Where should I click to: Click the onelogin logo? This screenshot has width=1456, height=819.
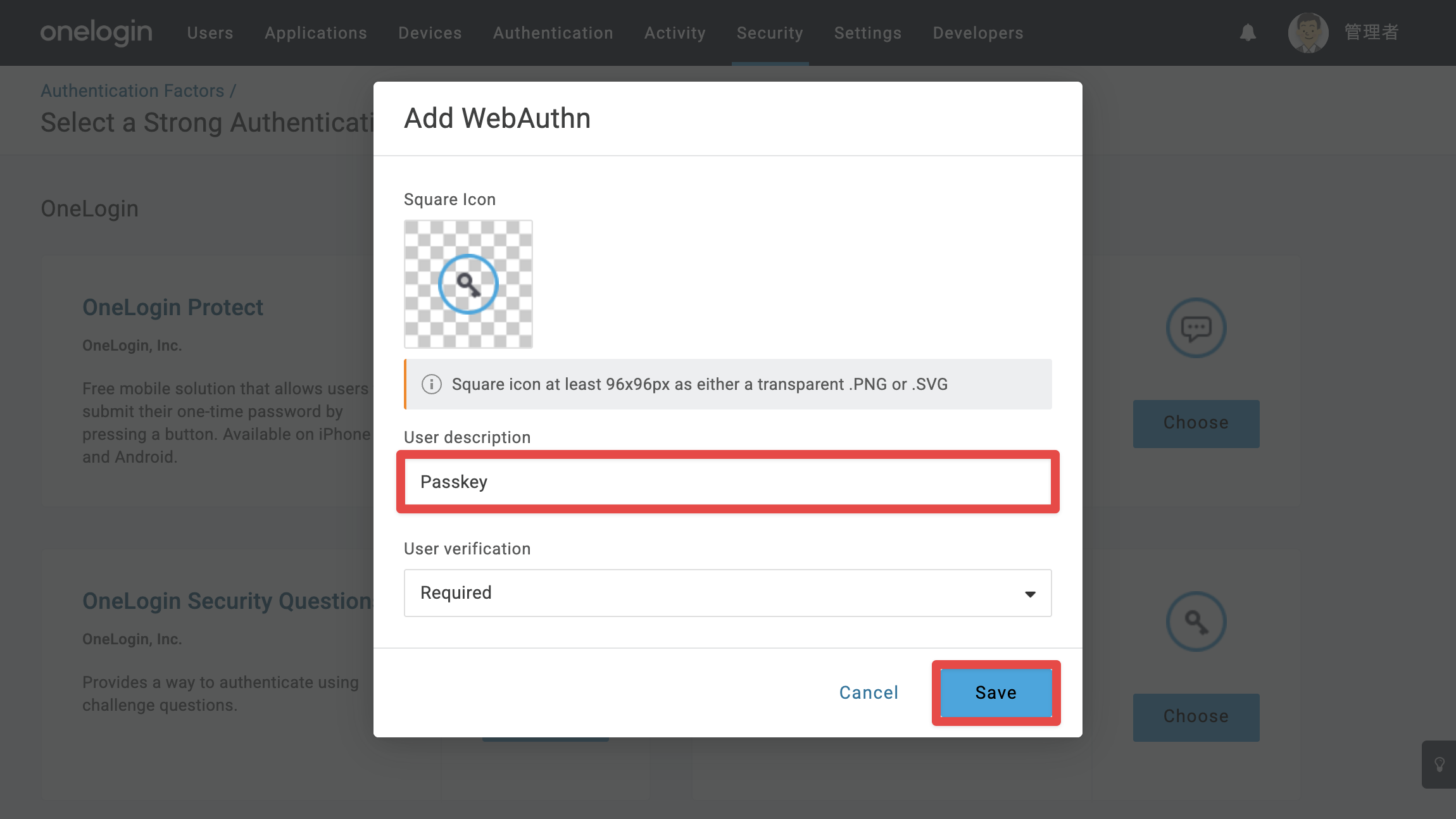click(96, 32)
